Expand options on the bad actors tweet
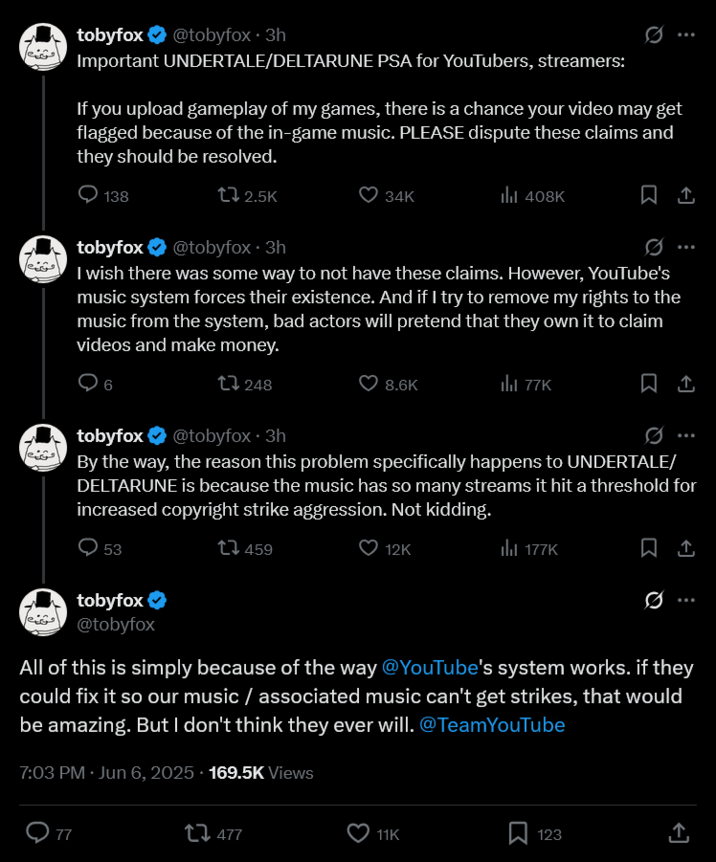Screen dimensions: 716x862 click(x=686, y=247)
